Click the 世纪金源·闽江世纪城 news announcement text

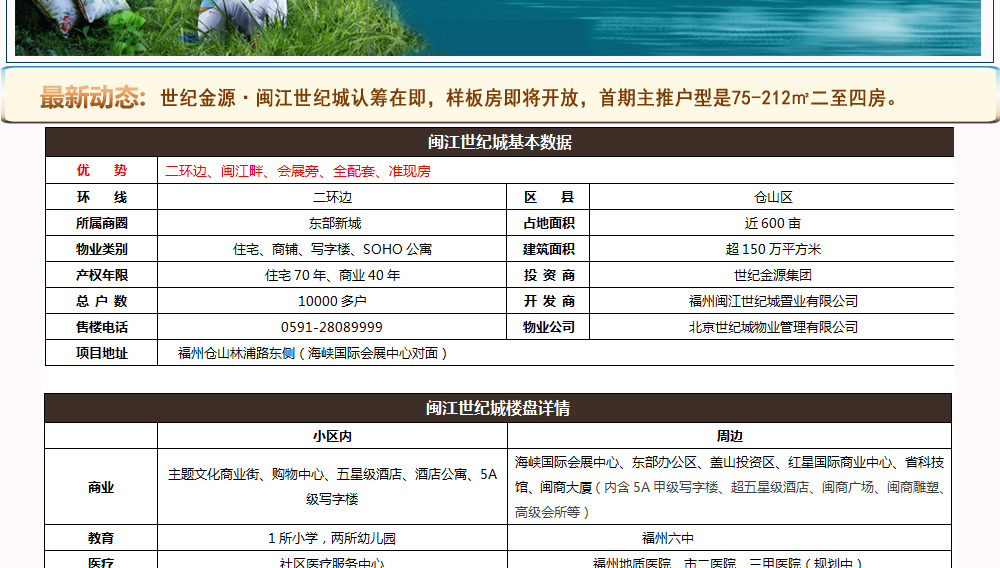(530, 98)
